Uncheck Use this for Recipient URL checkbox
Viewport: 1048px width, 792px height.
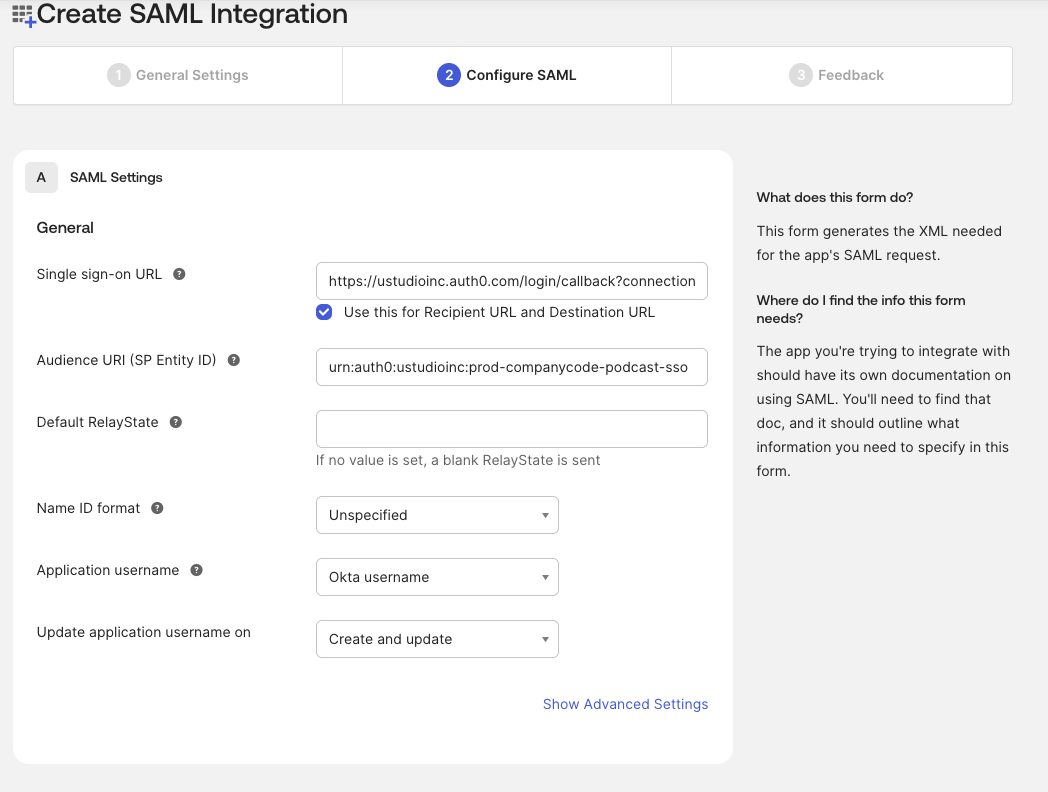(324, 312)
